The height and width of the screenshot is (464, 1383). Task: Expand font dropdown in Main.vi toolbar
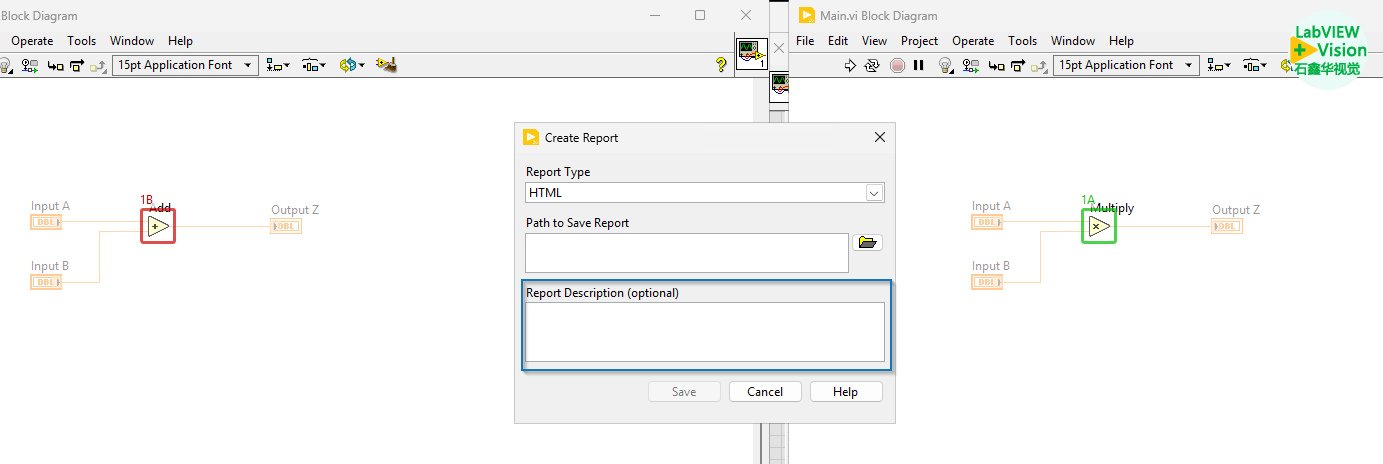[x=1188, y=65]
